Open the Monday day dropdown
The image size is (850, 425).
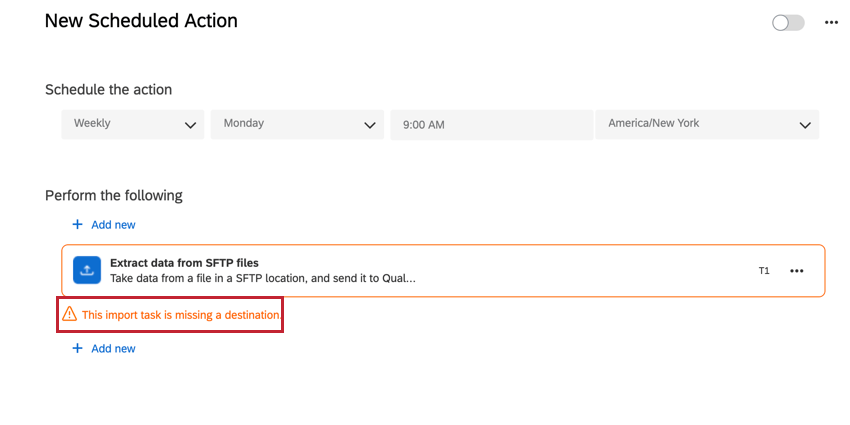(x=297, y=125)
